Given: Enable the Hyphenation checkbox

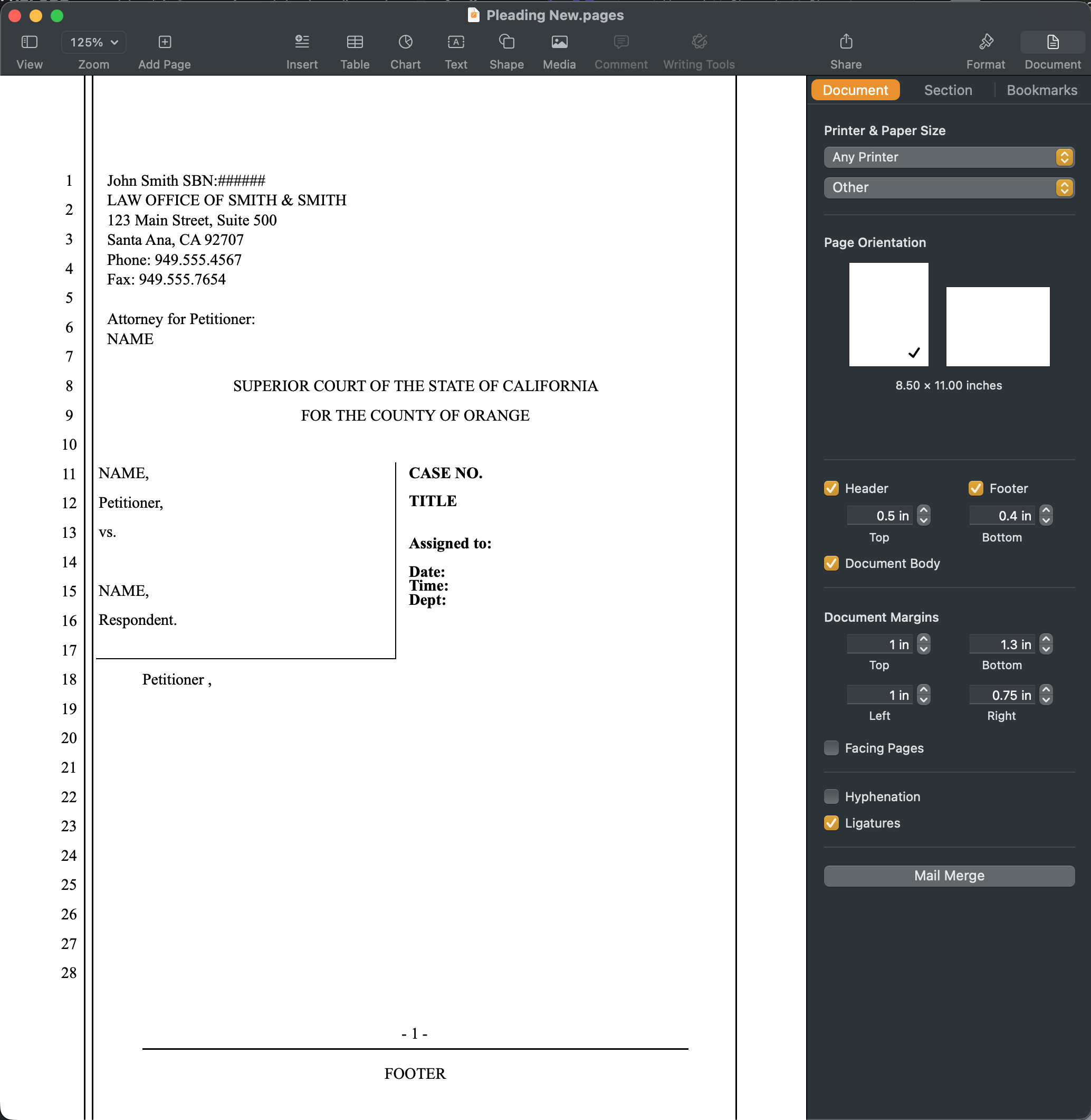Looking at the screenshot, I should pos(831,797).
